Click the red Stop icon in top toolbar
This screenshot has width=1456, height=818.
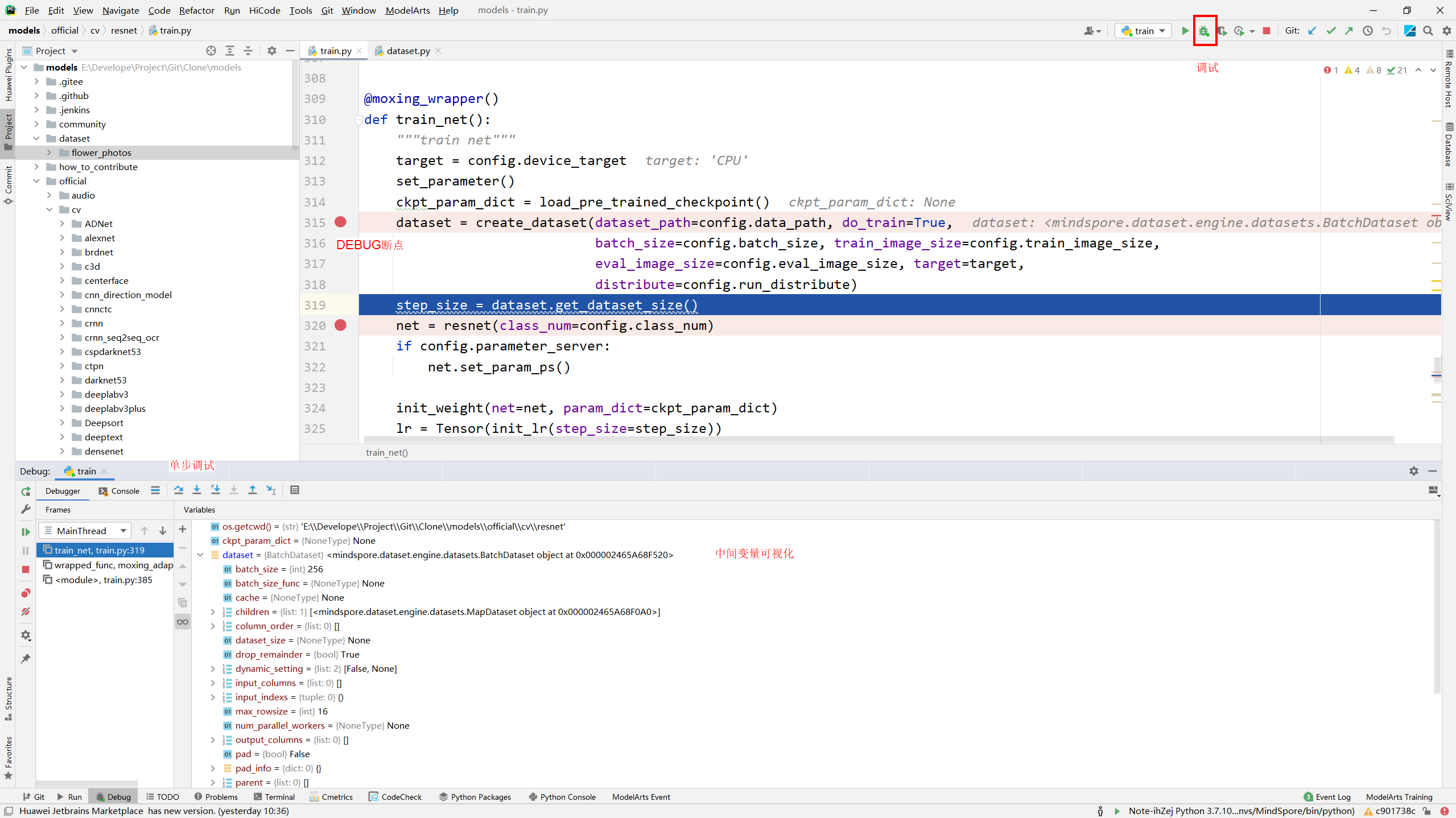coord(1267,31)
